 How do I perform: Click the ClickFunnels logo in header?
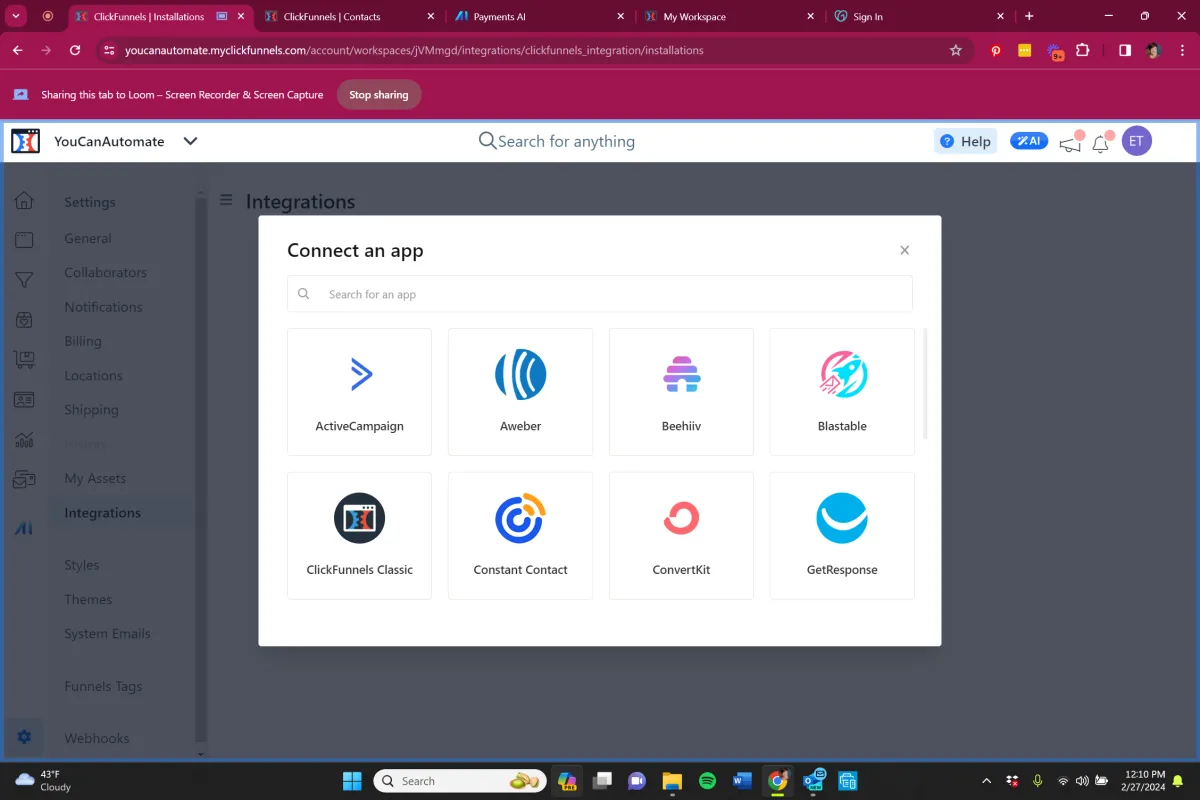pyautogui.click(x=25, y=141)
